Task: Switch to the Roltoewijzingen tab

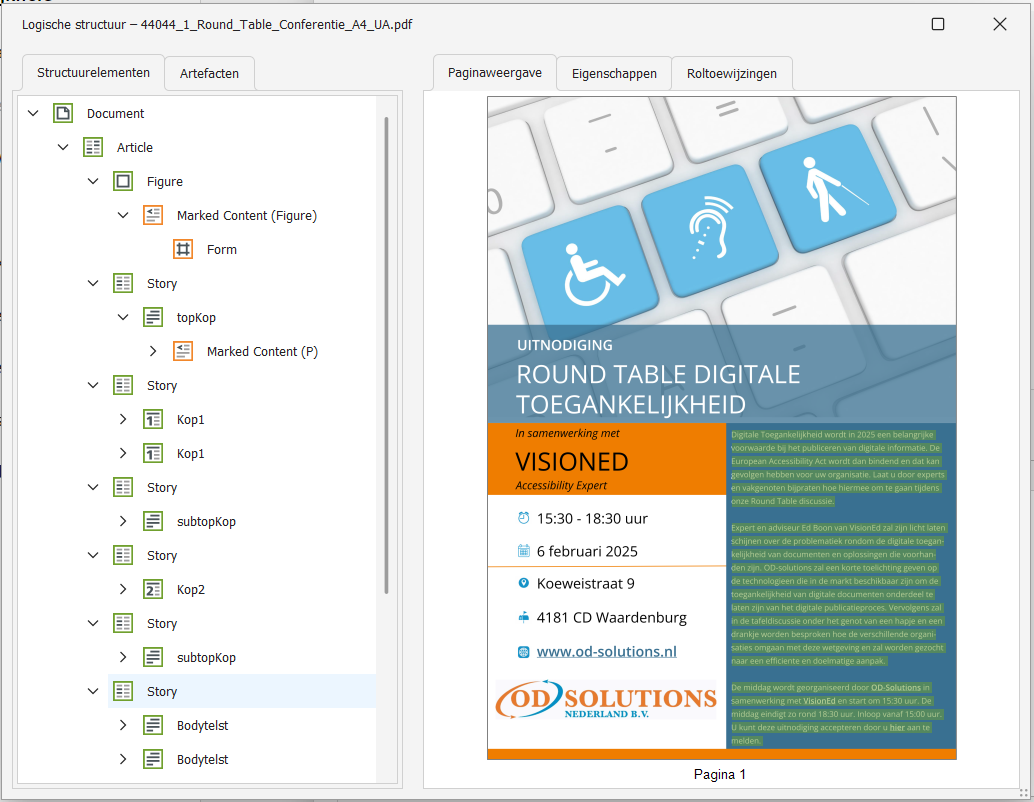Action: click(731, 73)
